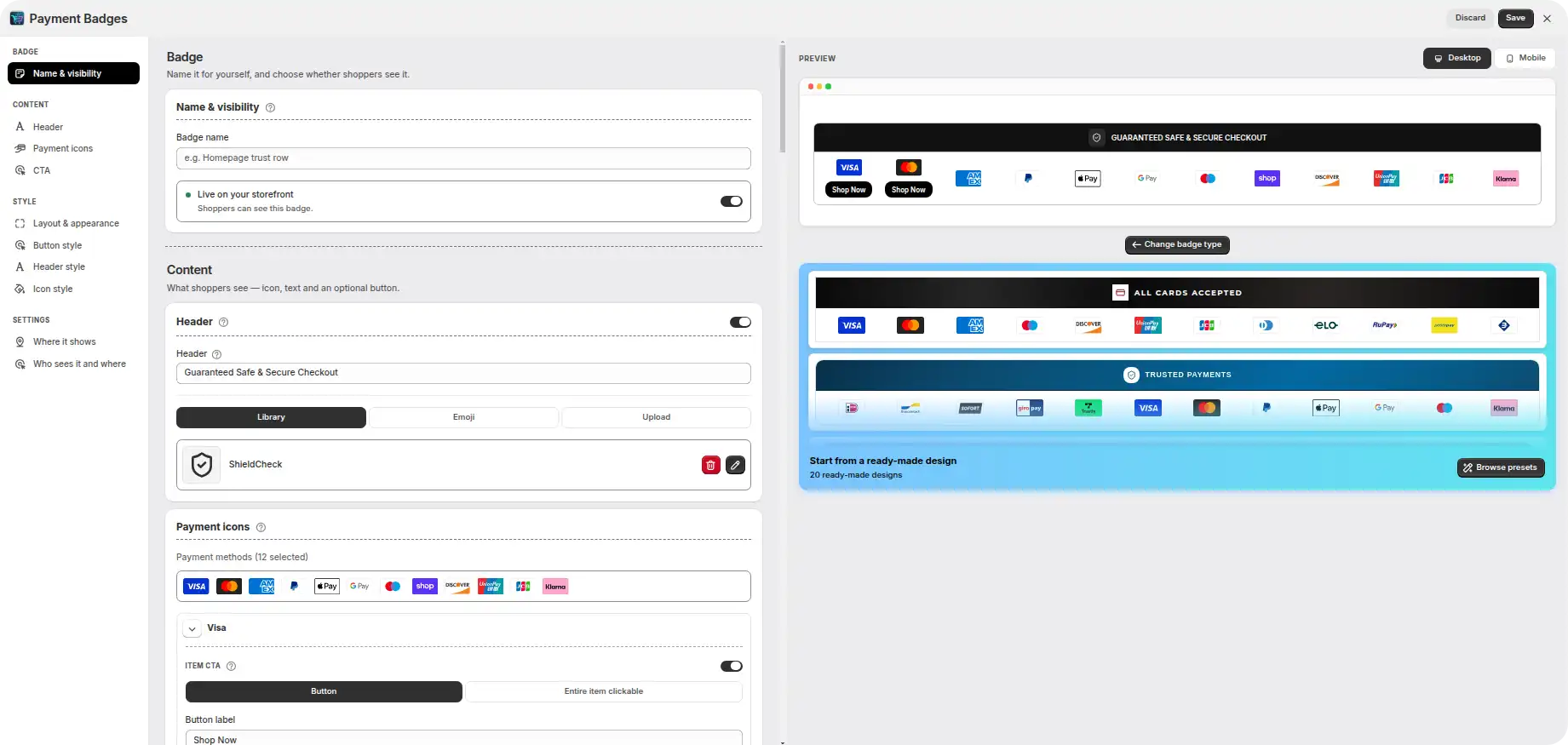This screenshot has height=745, width=1568.
Task: Switch preview to Desktop
Action: point(1457,59)
